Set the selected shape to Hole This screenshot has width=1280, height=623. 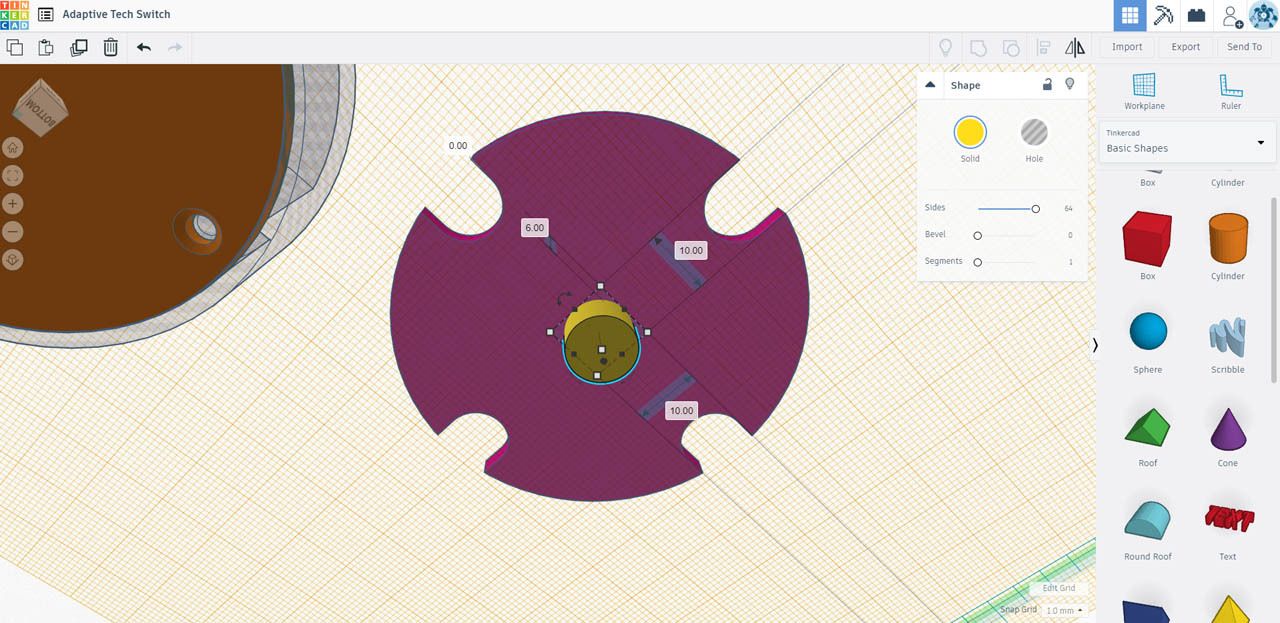[x=1034, y=131]
